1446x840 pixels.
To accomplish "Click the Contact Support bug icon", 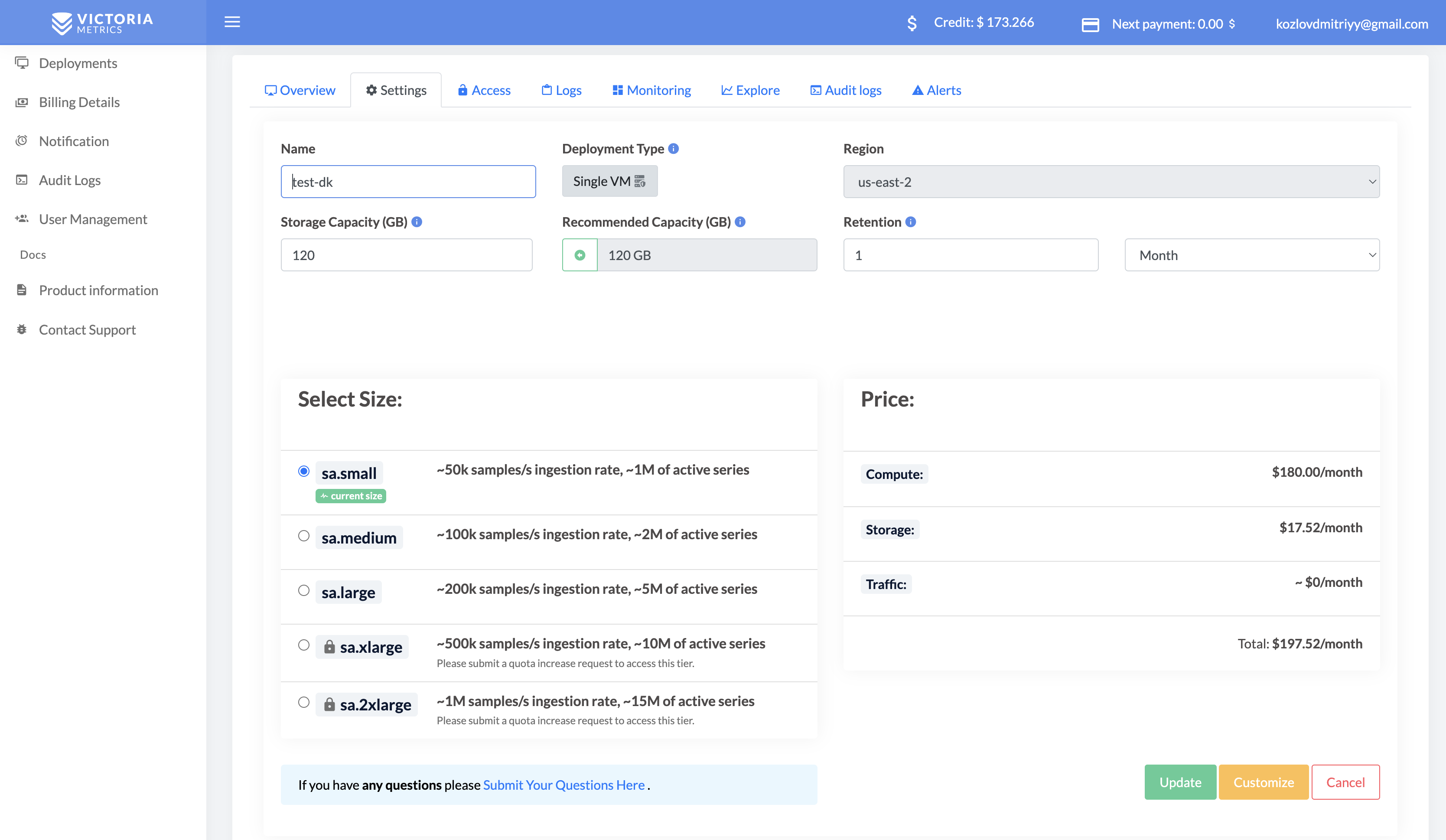I will coord(22,329).
